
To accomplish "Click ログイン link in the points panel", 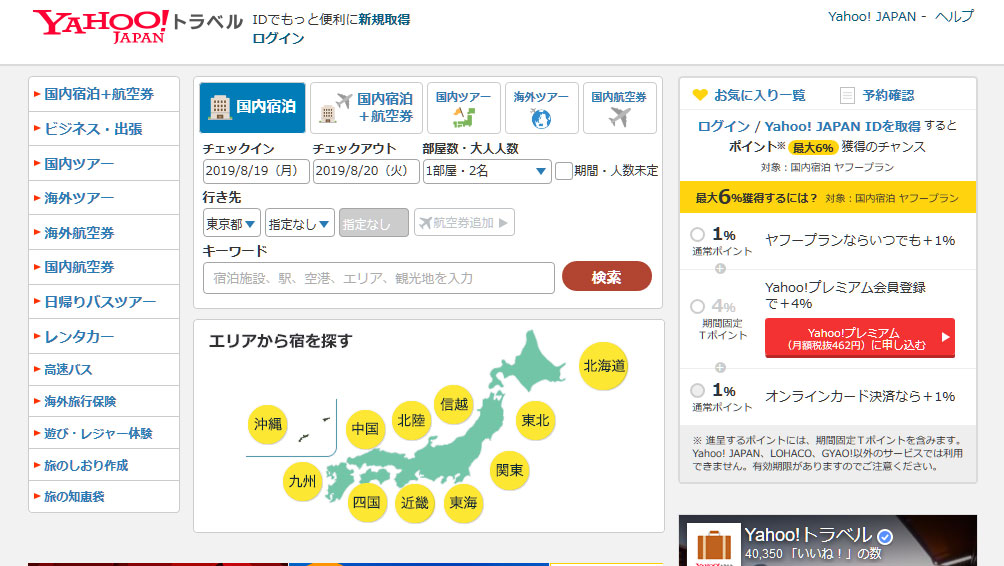I will tap(724, 126).
